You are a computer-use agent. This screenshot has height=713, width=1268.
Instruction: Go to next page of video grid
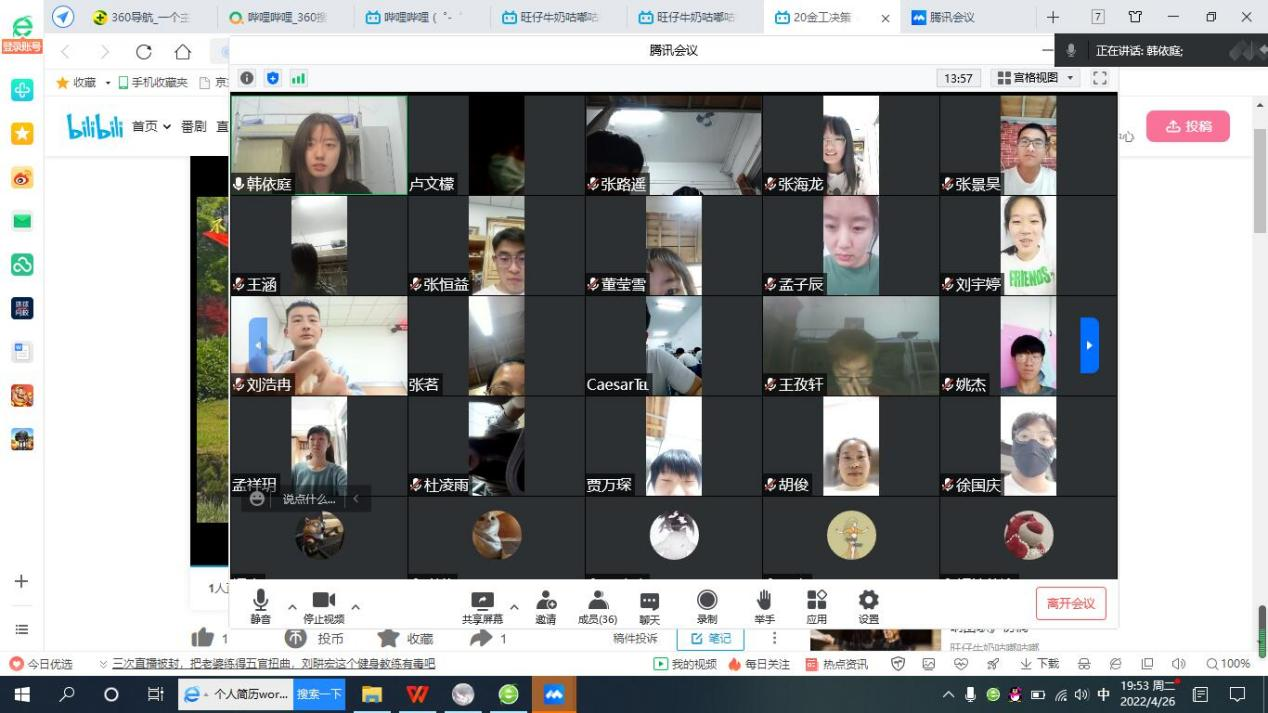pyautogui.click(x=1089, y=345)
